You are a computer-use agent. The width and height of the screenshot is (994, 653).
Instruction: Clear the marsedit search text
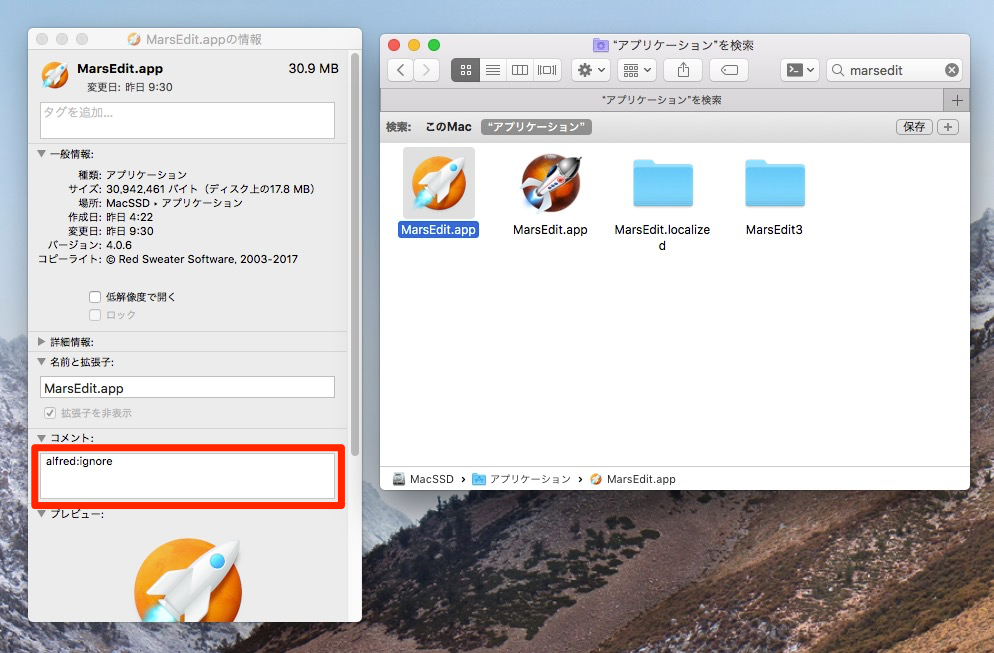pyautogui.click(x=952, y=70)
